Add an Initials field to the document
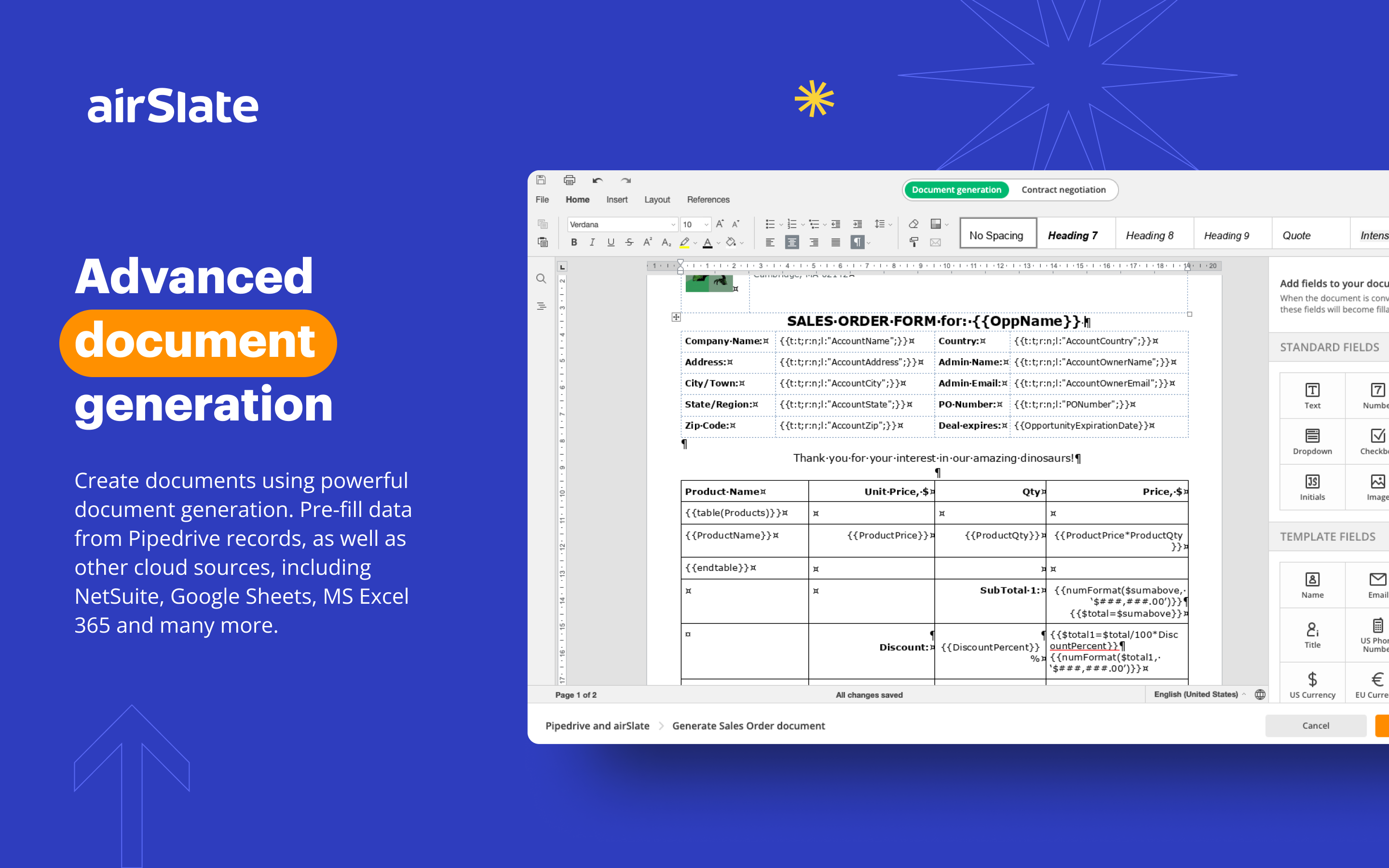 1312,488
